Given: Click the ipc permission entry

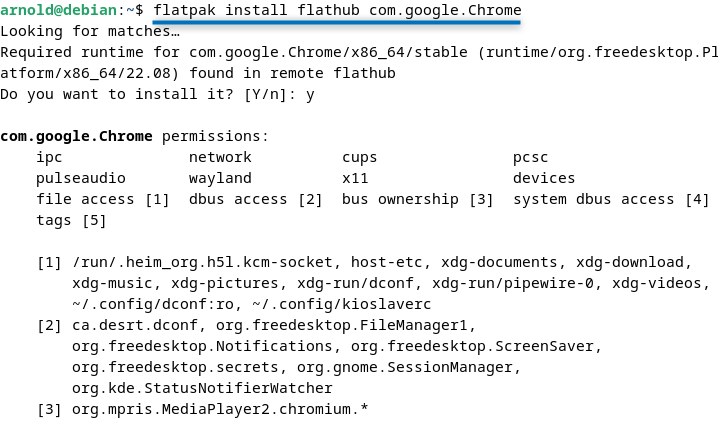Looking at the screenshot, I should [x=49, y=157].
